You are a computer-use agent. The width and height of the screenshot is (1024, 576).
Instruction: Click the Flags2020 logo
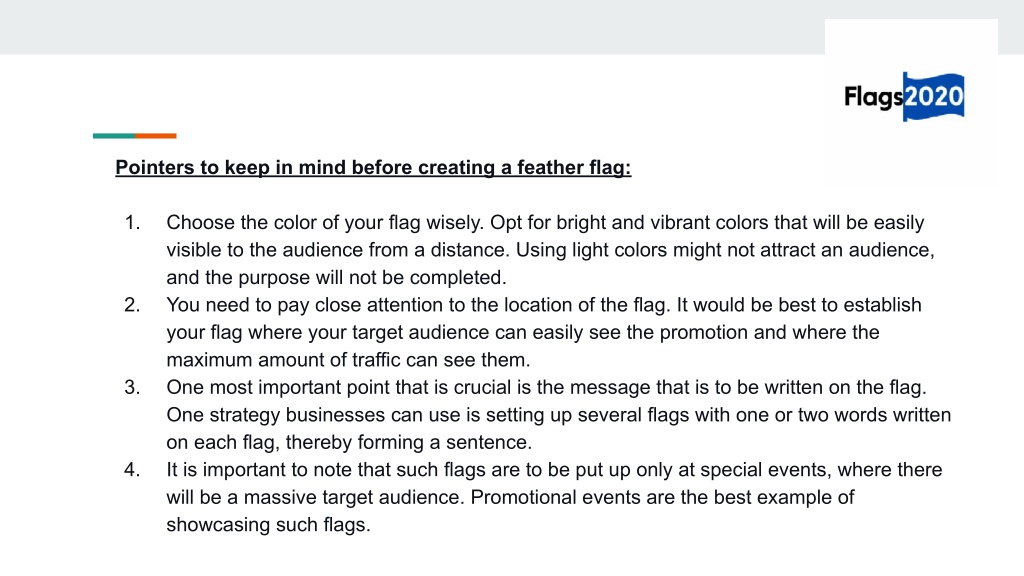tap(904, 97)
